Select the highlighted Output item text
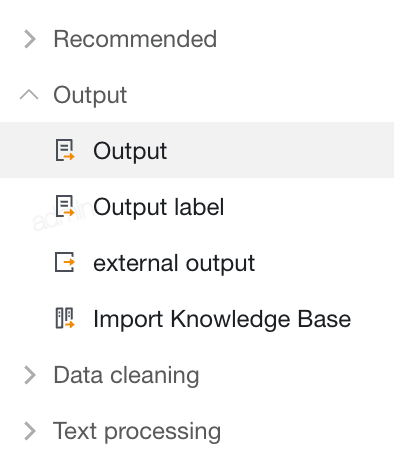The height and width of the screenshot is (450, 394). (130, 152)
